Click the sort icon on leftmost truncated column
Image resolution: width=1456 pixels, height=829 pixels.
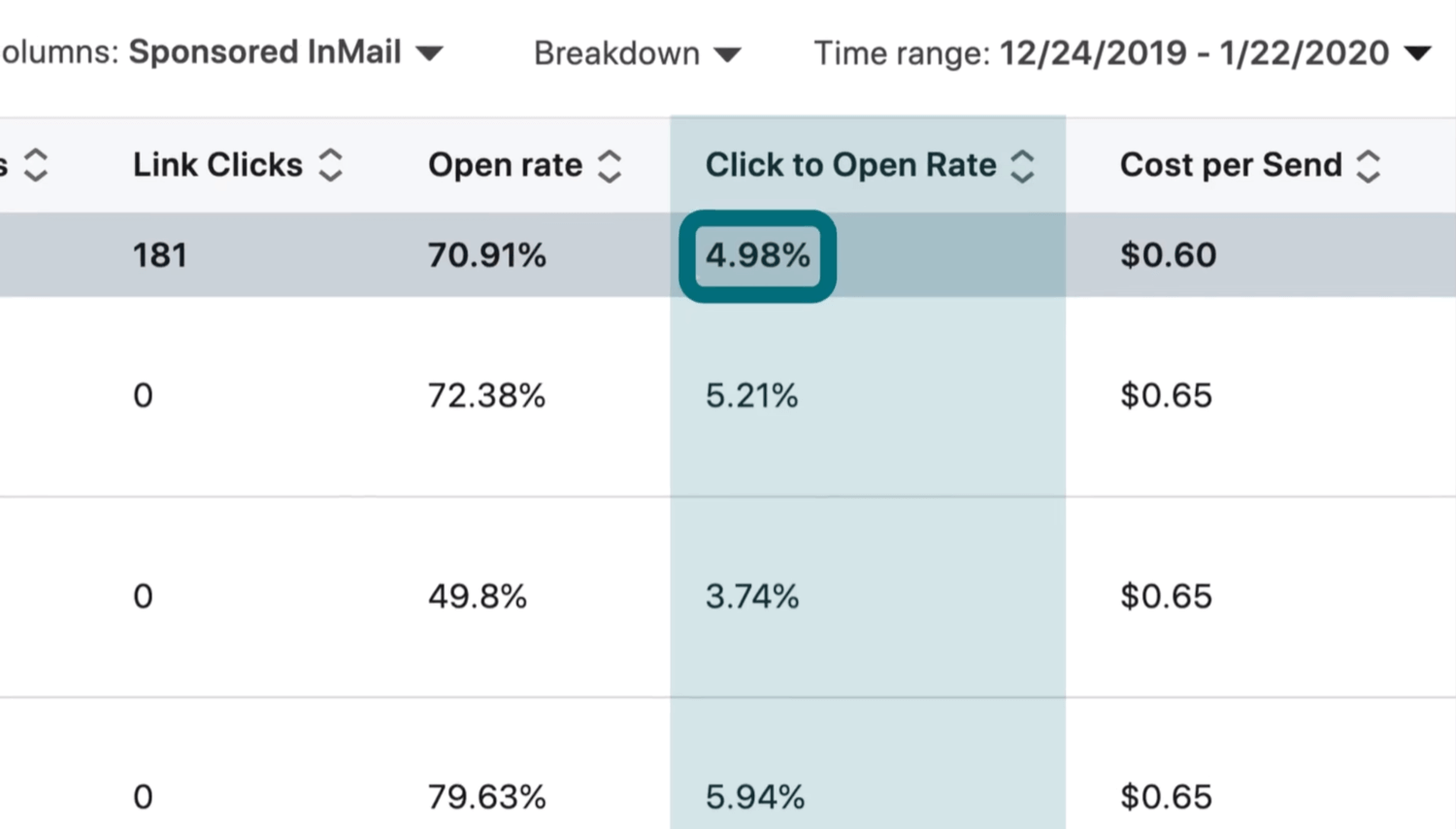click(x=36, y=165)
